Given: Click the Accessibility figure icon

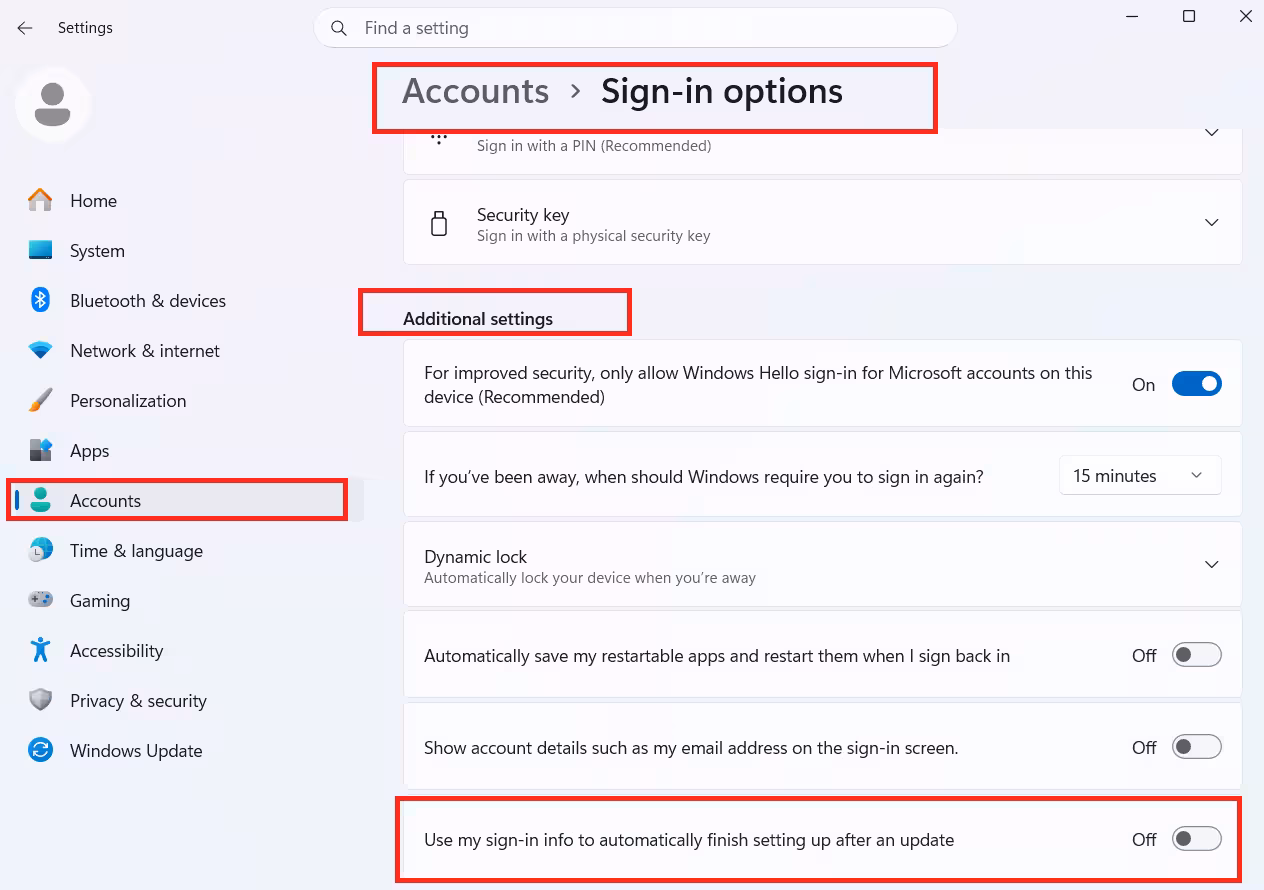Looking at the screenshot, I should click(x=40, y=650).
